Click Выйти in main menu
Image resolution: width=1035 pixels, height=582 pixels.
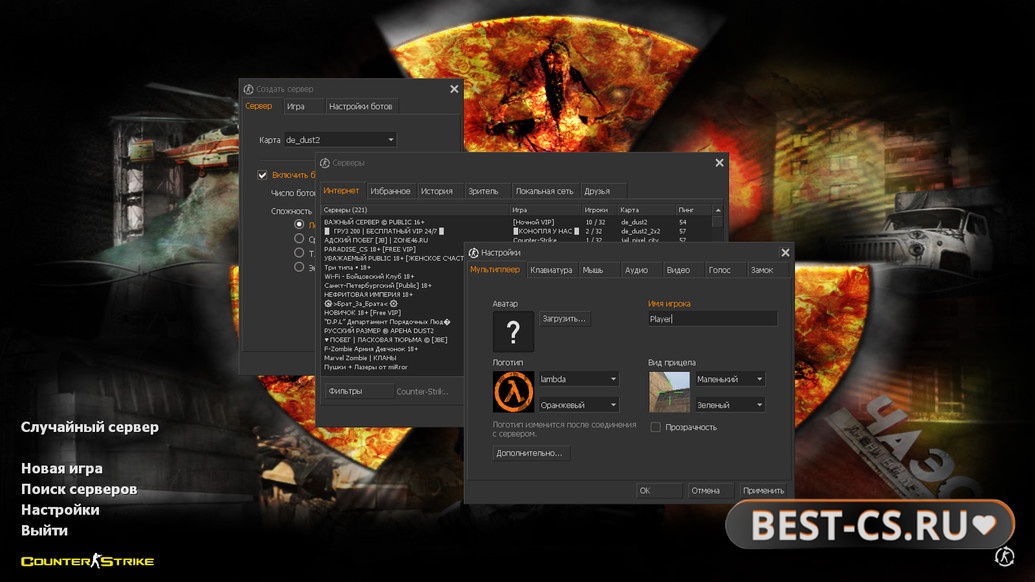(x=44, y=531)
